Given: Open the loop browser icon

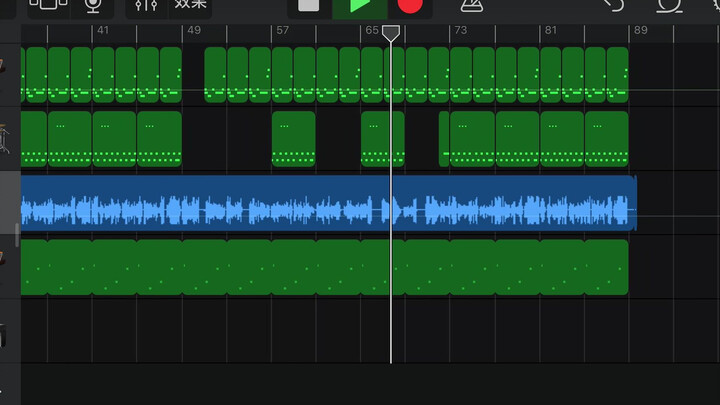Looking at the screenshot, I should (x=669, y=6).
